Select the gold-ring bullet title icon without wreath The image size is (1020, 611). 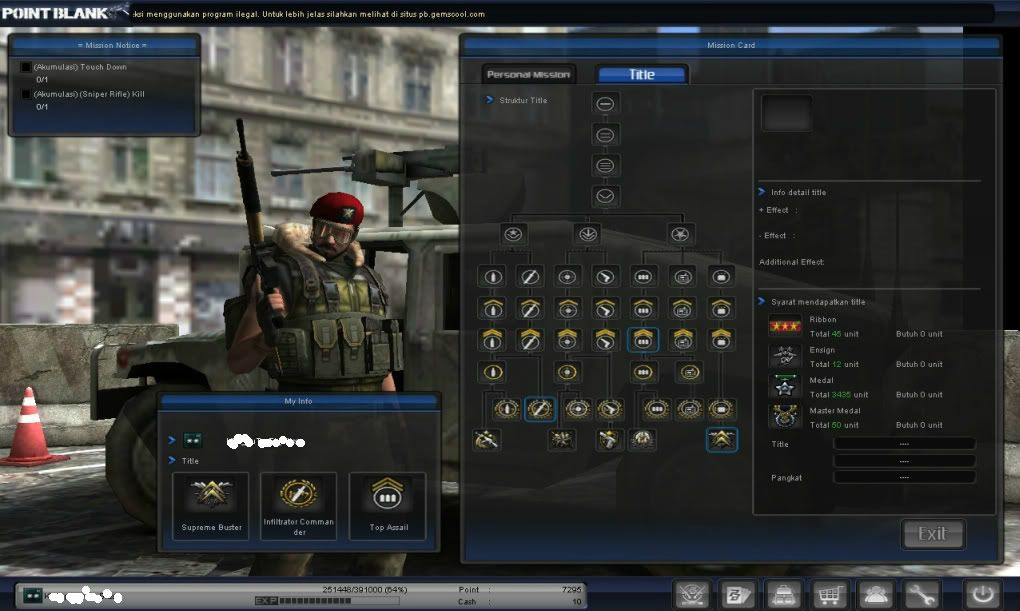(x=492, y=372)
